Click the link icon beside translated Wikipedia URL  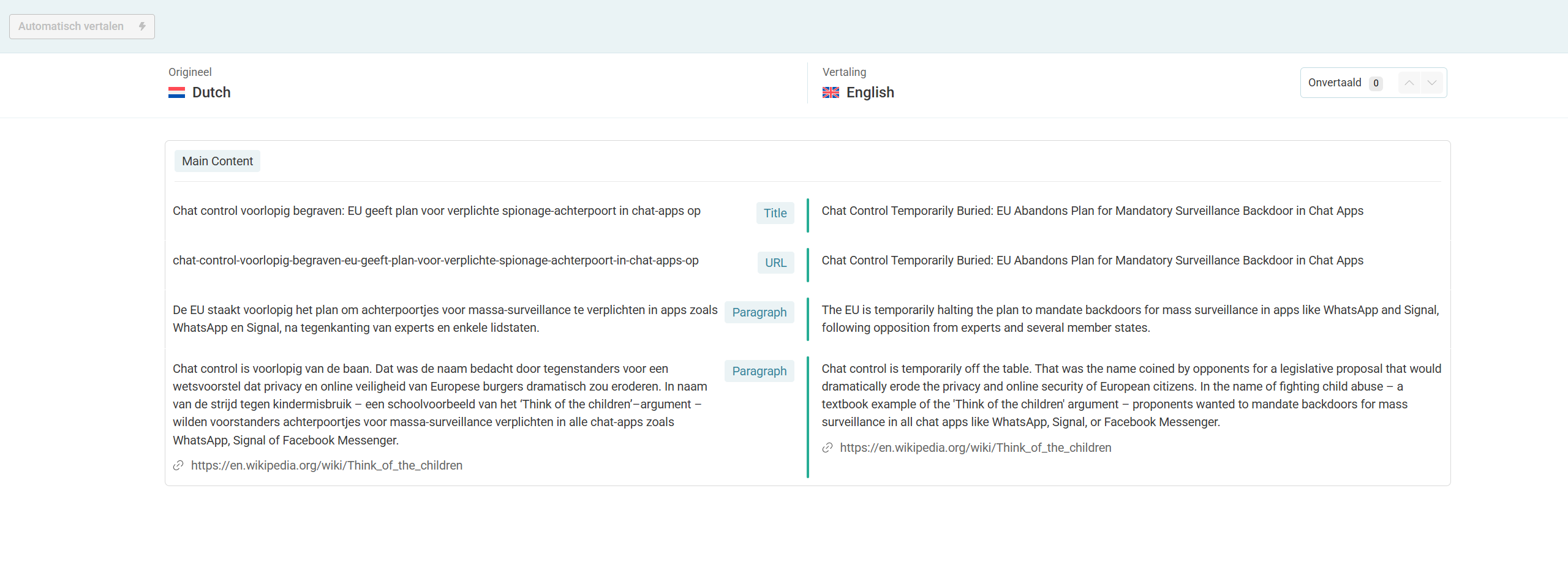click(x=827, y=448)
